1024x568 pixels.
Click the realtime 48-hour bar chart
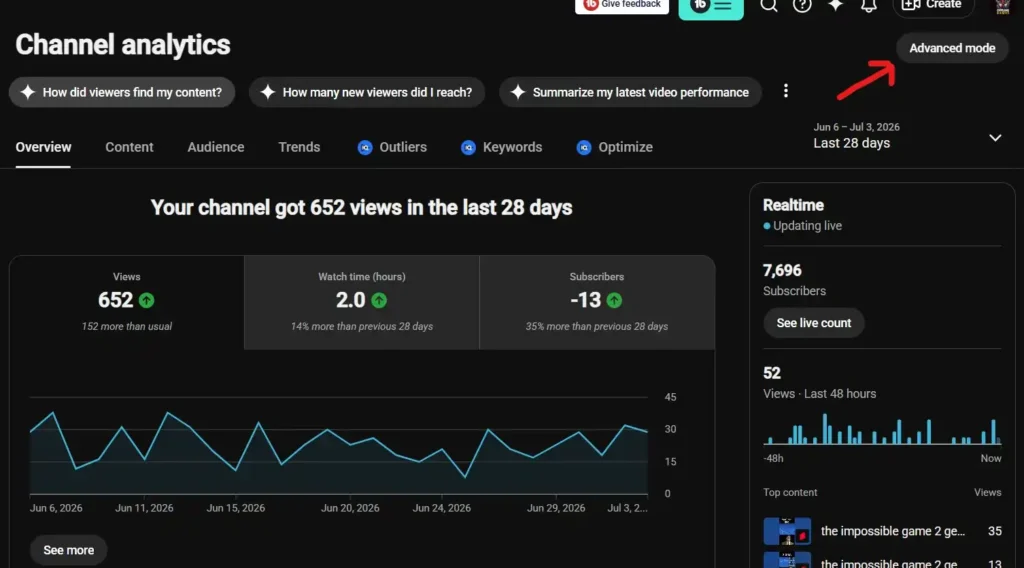pos(882,429)
